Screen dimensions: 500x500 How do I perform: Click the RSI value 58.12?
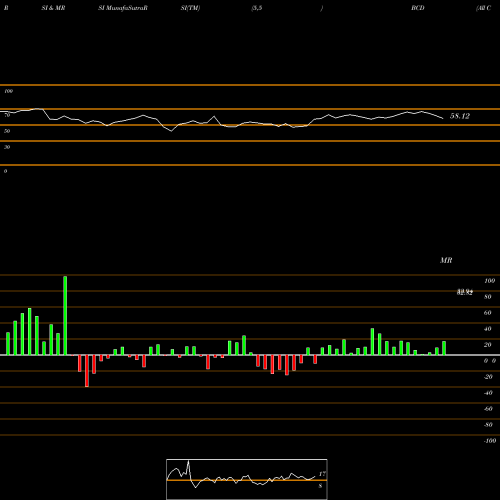[x=460, y=116]
